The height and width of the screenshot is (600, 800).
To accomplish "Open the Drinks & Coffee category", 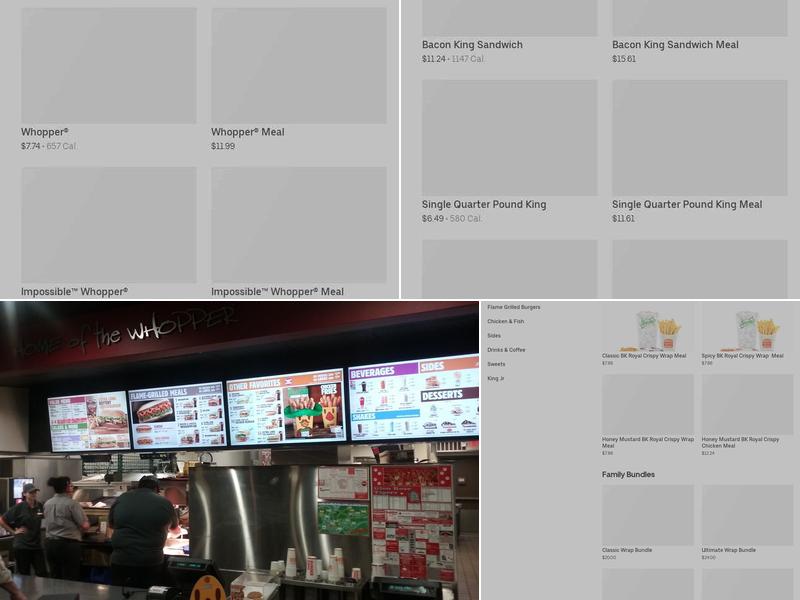I will (x=506, y=350).
